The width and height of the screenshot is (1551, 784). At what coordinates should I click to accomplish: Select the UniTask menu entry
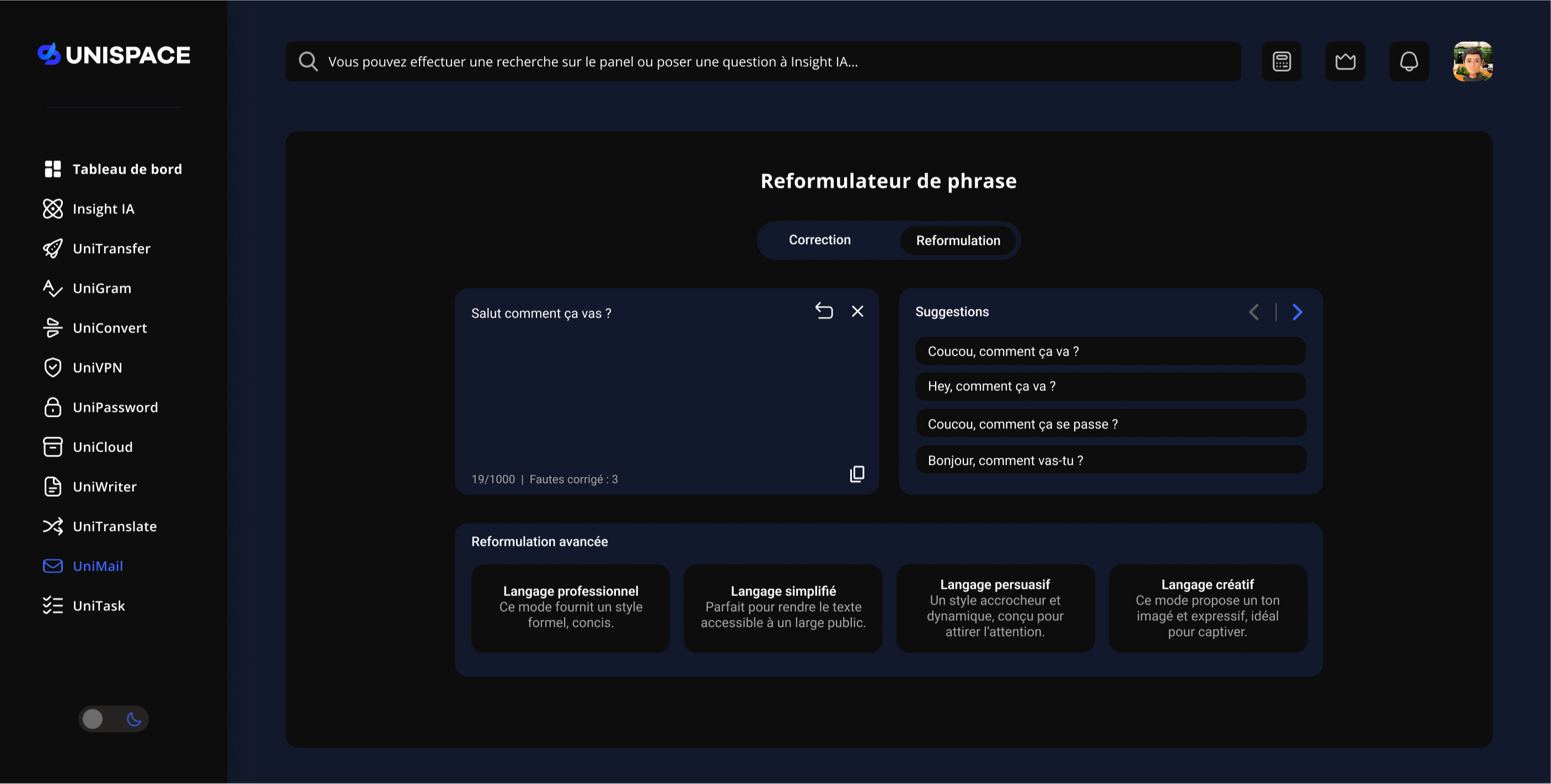click(84, 606)
